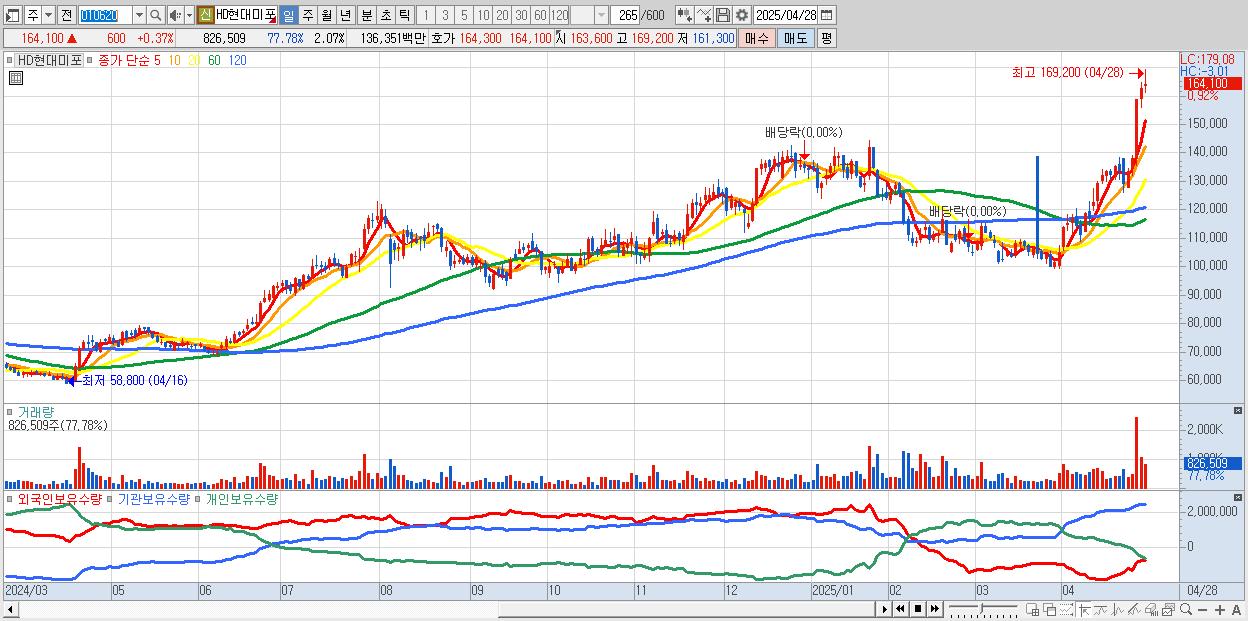
Task: Expand the speaker options dropdown arrow
Action: (x=189, y=16)
